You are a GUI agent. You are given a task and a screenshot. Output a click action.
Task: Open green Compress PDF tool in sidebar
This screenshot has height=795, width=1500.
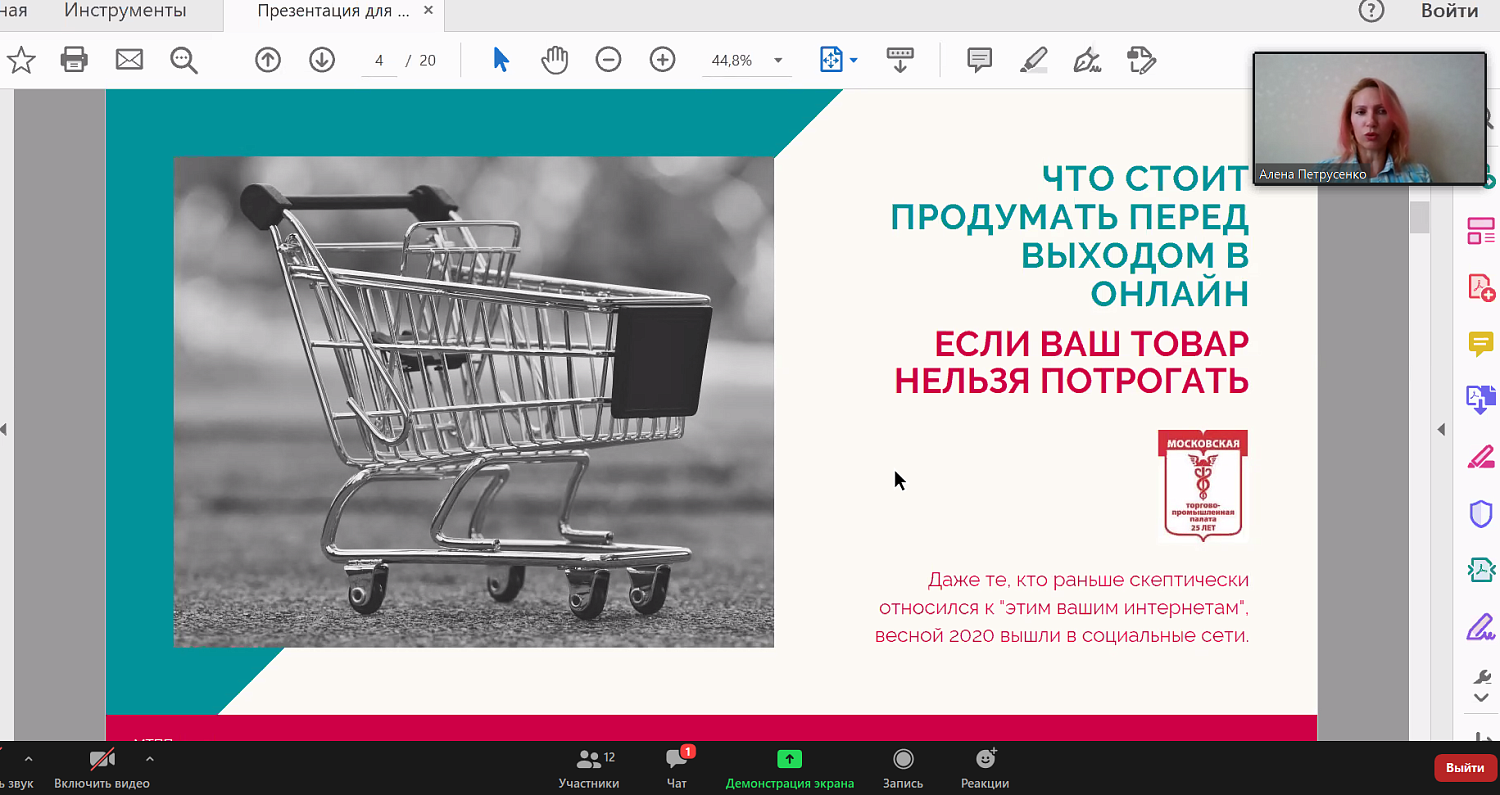1481,570
